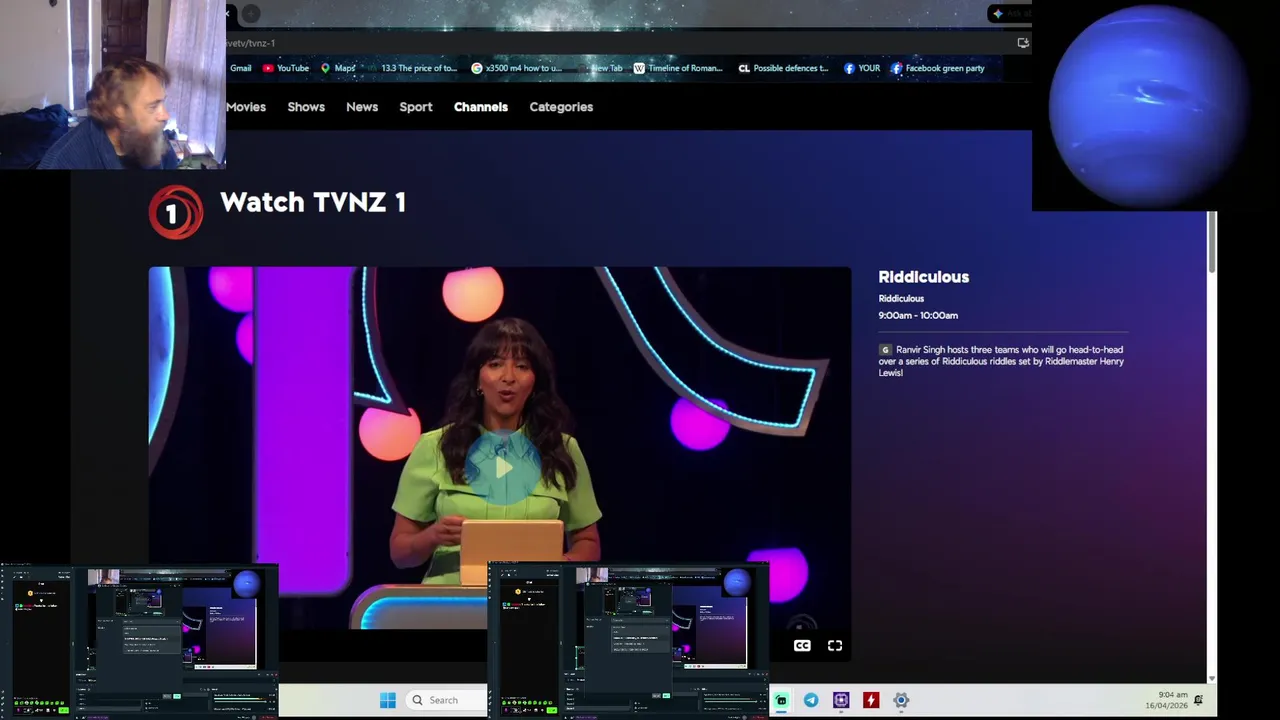Open a new browser tab with plus button
The image size is (1280, 720).
point(251,13)
